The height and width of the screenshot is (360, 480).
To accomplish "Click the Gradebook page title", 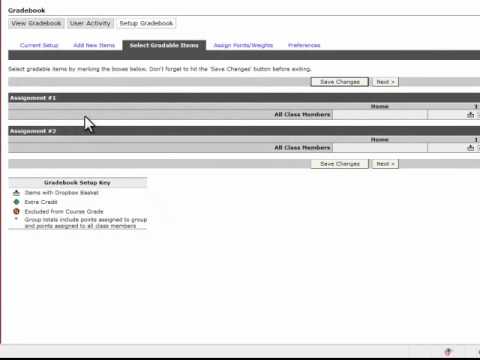I will (27, 10).
